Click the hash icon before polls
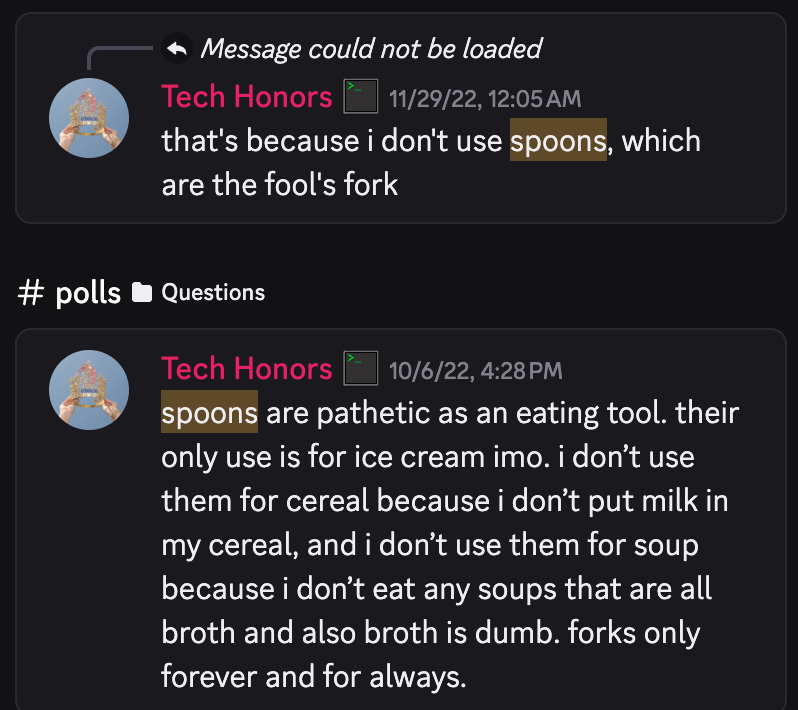 pyautogui.click(x=32, y=293)
